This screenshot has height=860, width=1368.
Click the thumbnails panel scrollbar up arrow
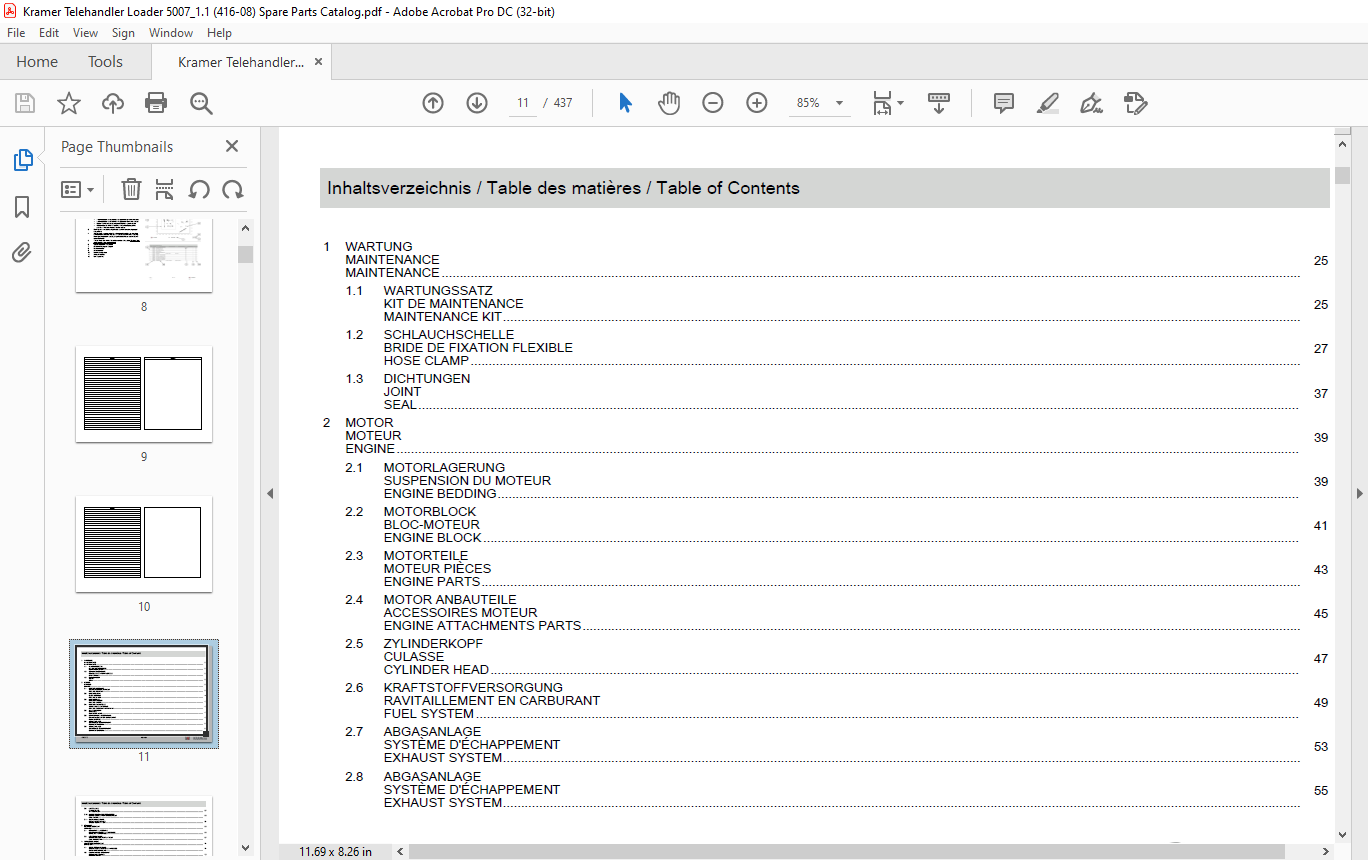point(245,229)
